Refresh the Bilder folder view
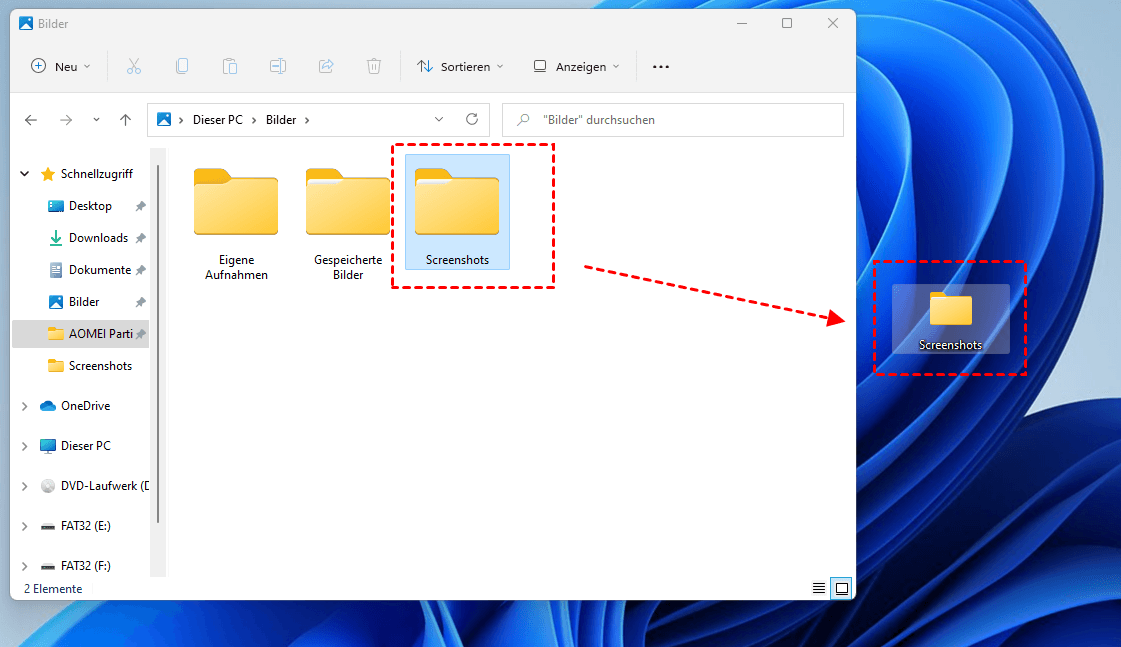This screenshot has height=647, width=1121. pos(472,119)
